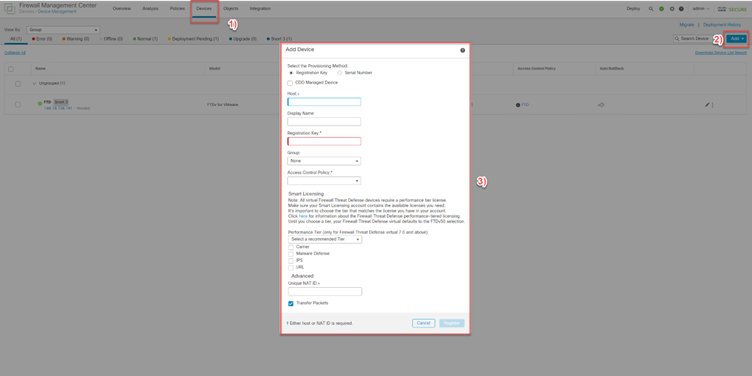Switch to the Error (0) filter tab
This screenshot has height=376, width=752.
(x=42, y=39)
